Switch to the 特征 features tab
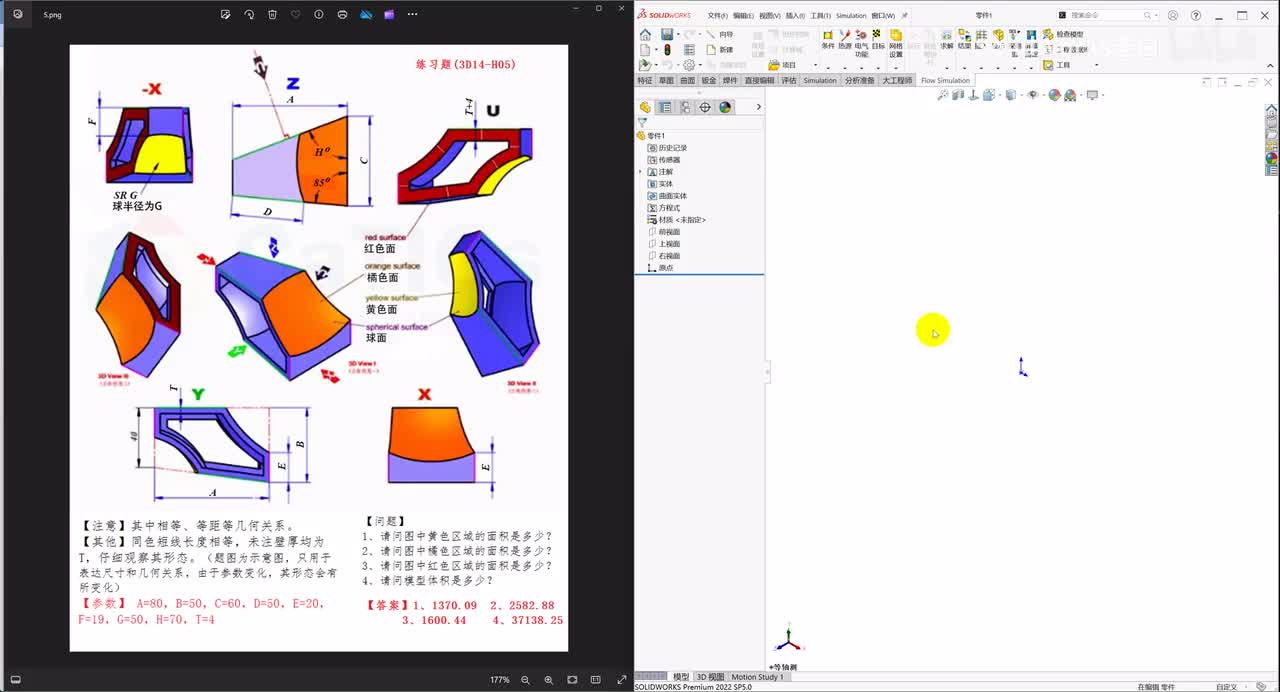This screenshot has width=1280, height=692. coord(645,80)
